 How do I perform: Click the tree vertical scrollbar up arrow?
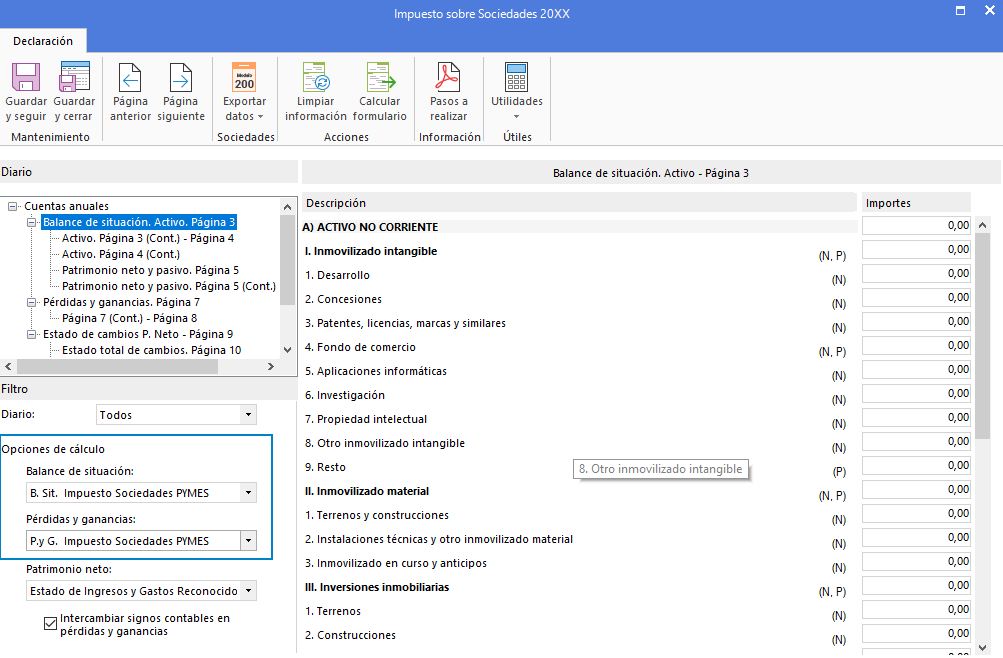tap(287, 207)
